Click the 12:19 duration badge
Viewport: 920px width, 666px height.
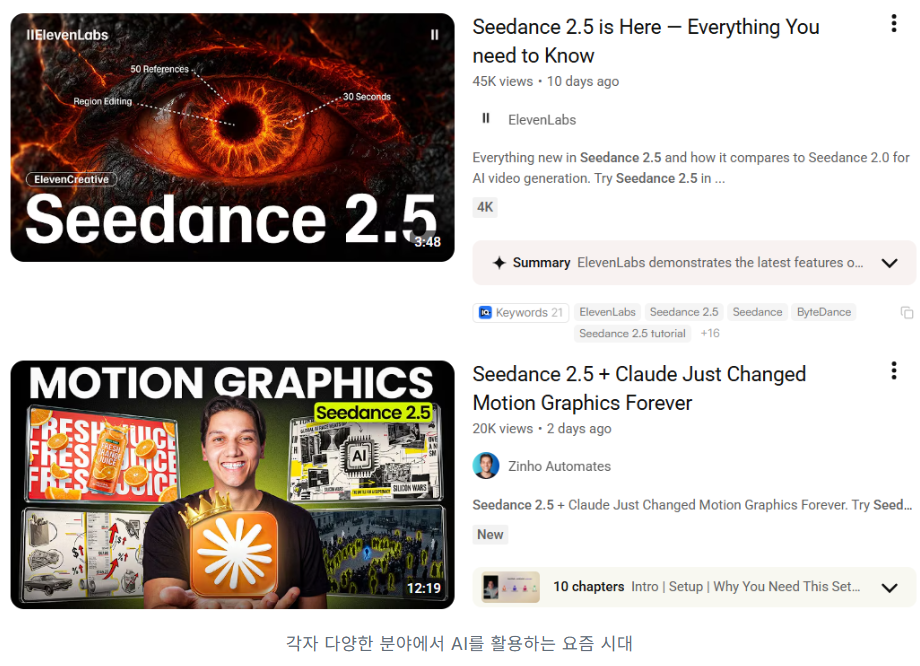[x=424, y=588]
